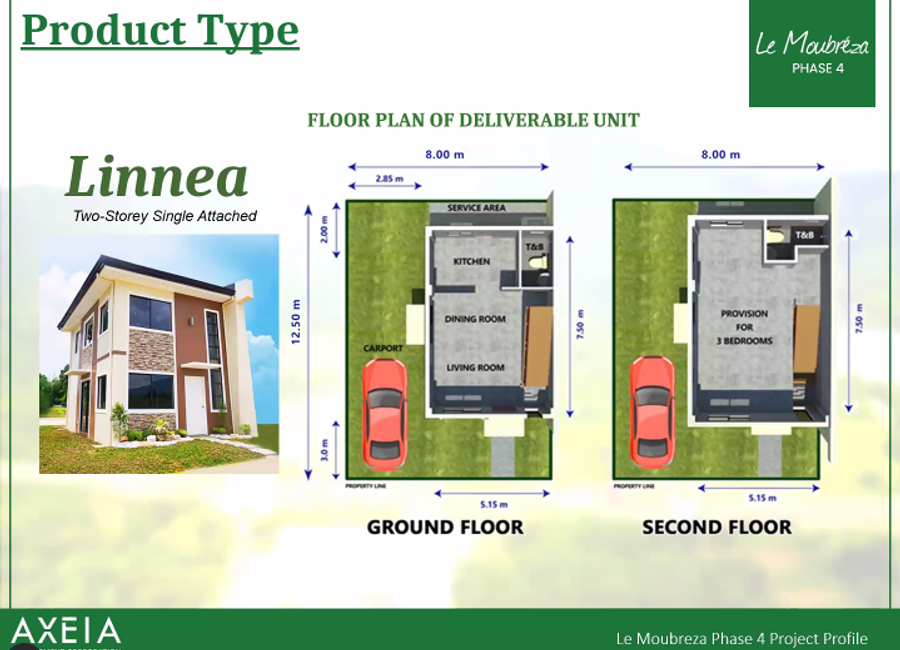Image resolution: width=900 pixels, height=650 pixels.
Task: Click the '3.0 m' front setback dimension
Action: coord(324,451)
